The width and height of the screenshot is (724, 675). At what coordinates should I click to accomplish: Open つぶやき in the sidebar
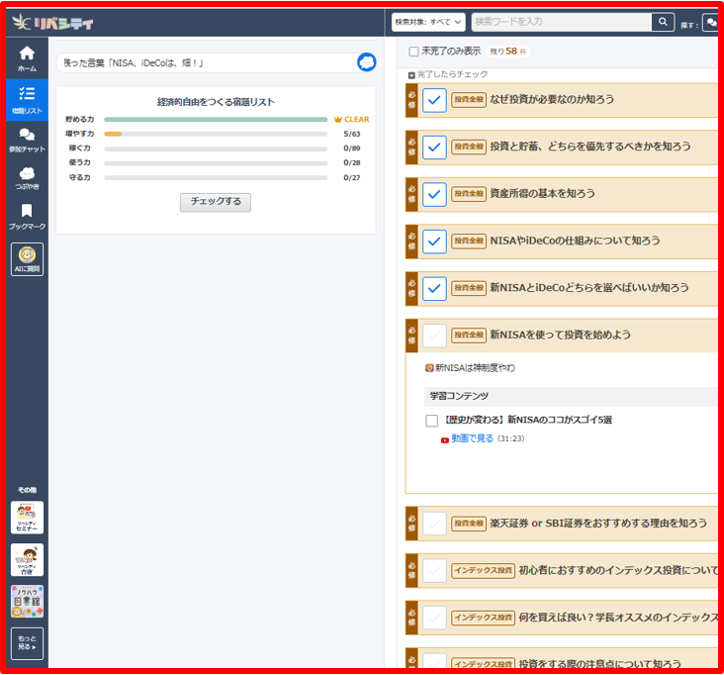point(27,178)
